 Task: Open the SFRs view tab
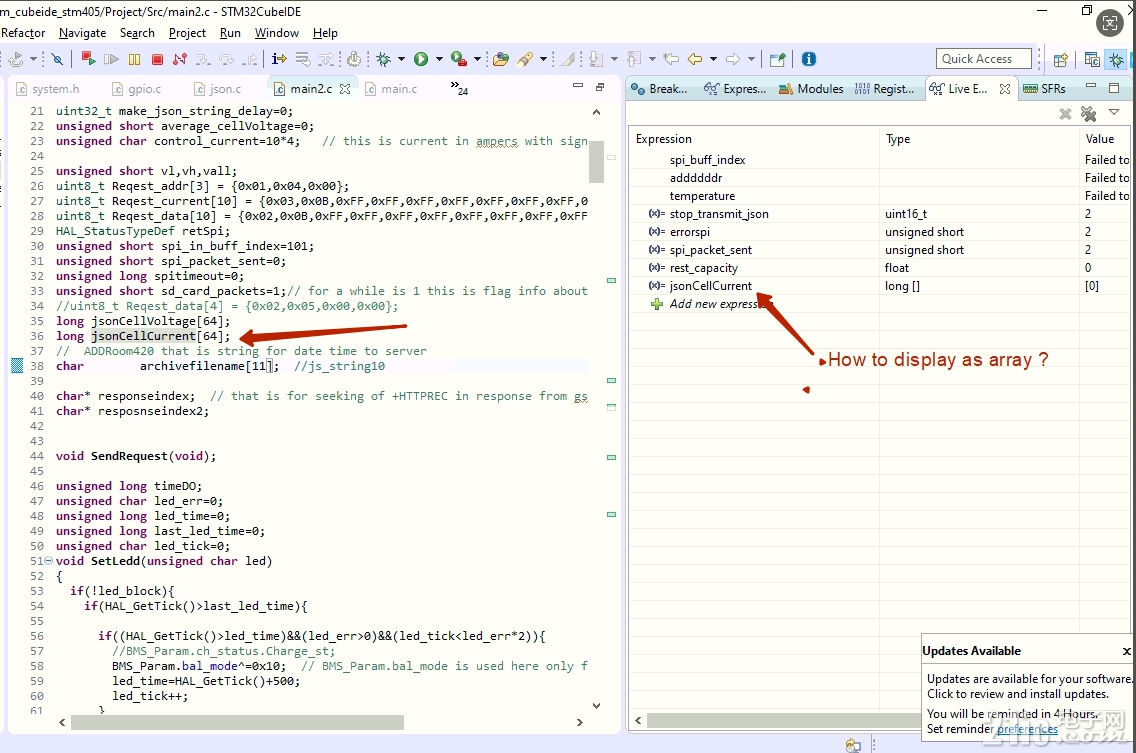1044,88
